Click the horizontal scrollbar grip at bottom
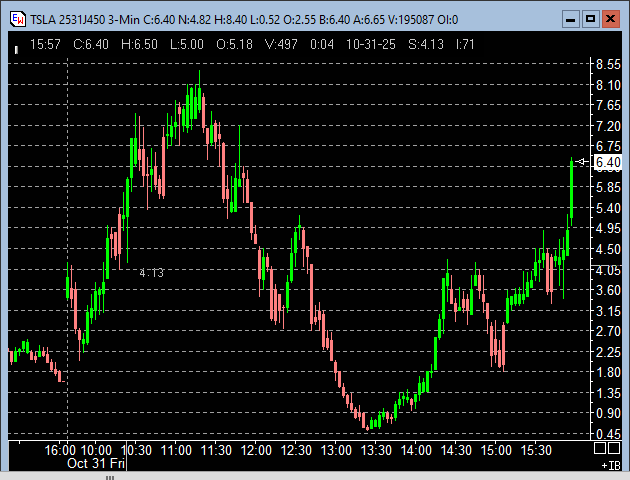The width and height of the screenshot is (630, 480). click(111, 477)
